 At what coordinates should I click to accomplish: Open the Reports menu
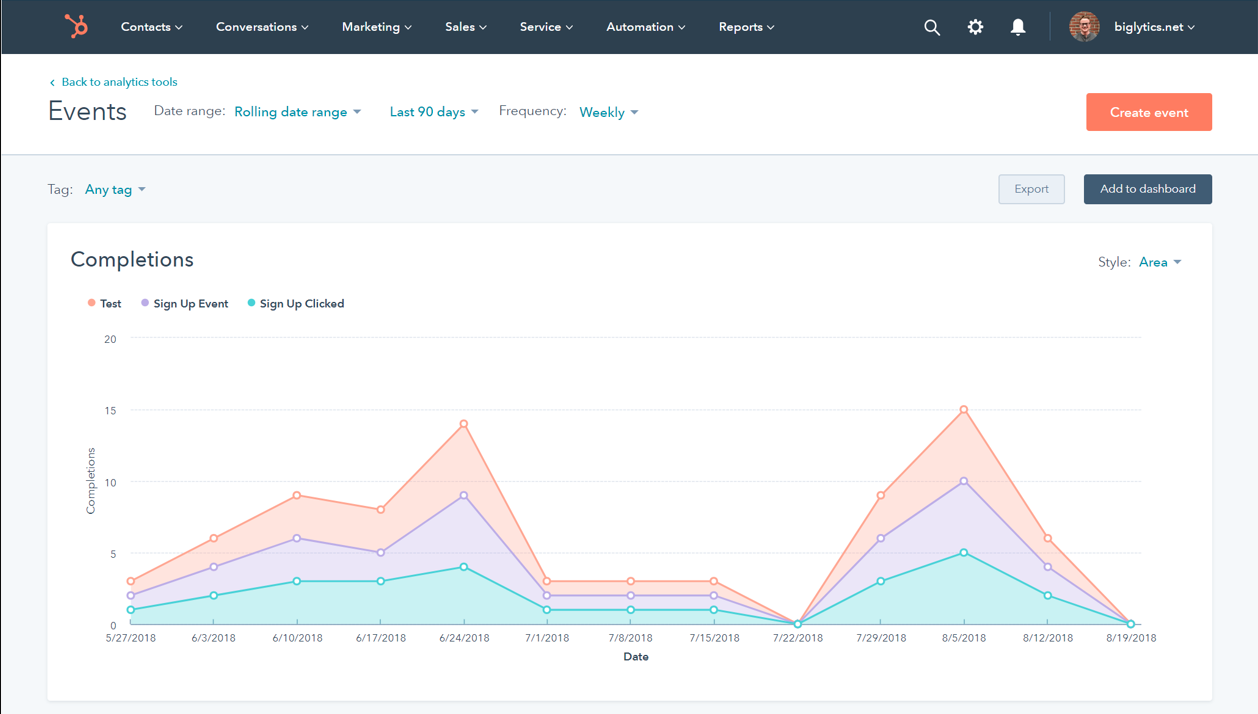(x=746, y=27)
